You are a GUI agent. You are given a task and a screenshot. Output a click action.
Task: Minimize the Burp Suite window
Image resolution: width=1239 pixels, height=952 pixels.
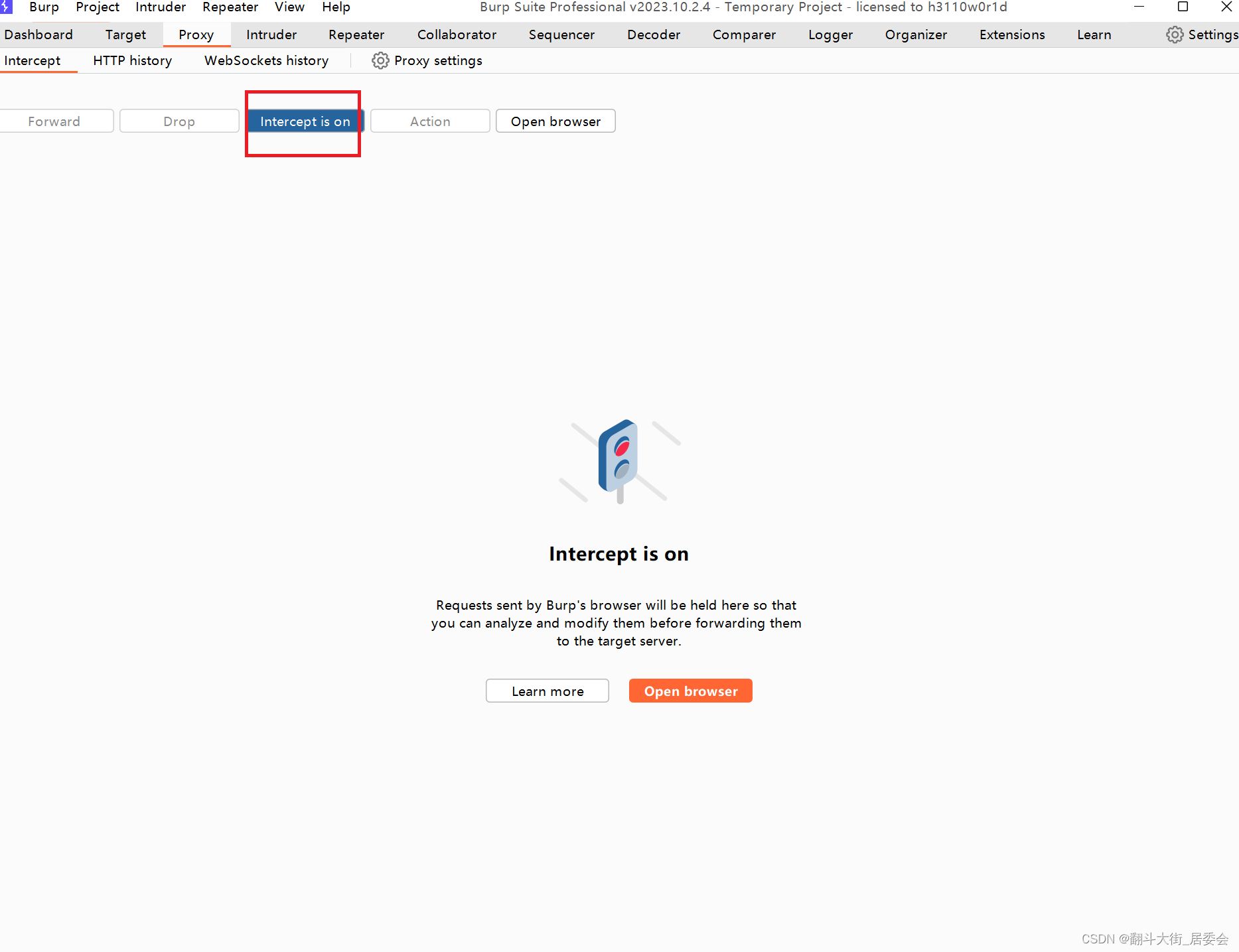point(1139,7)
